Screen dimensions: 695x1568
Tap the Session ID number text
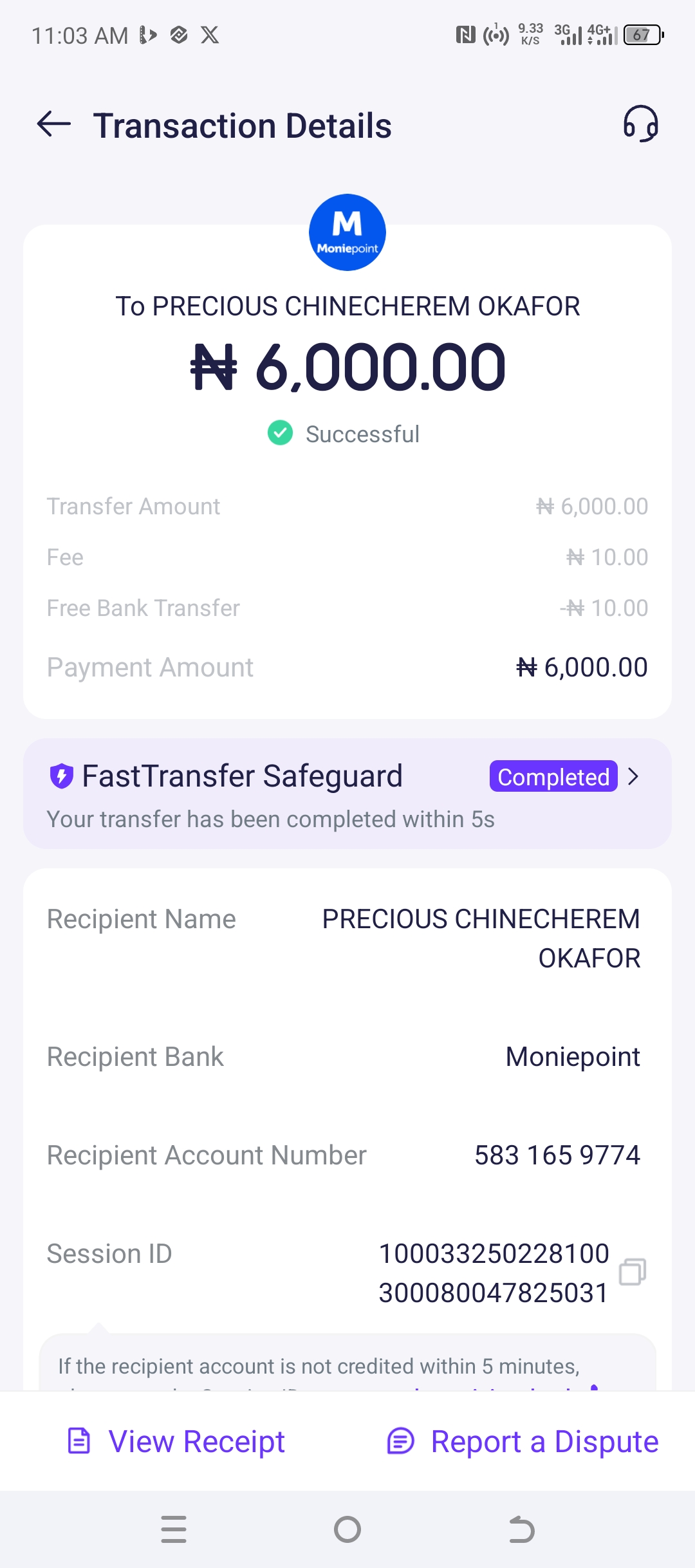[x=494, y=1273]
